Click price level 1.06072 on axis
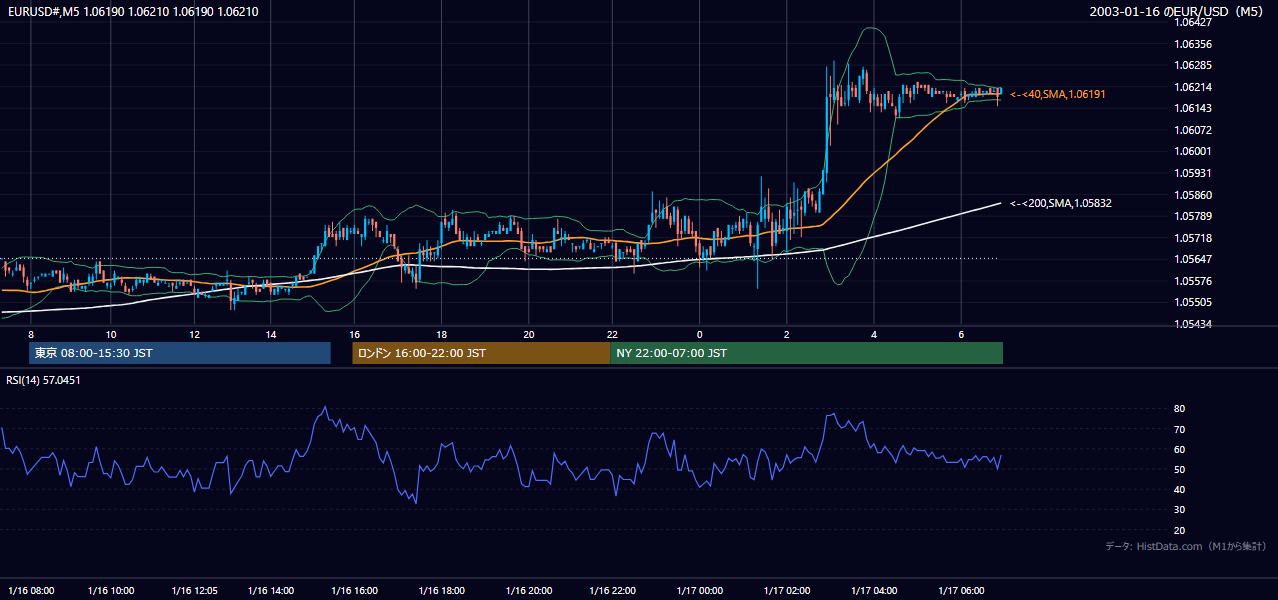The width and height of the screenshot is (1278, 600). click(x=1194, y=130)
